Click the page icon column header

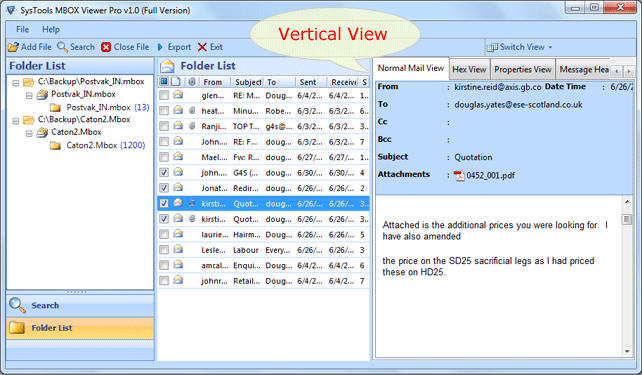coord(176,81)
